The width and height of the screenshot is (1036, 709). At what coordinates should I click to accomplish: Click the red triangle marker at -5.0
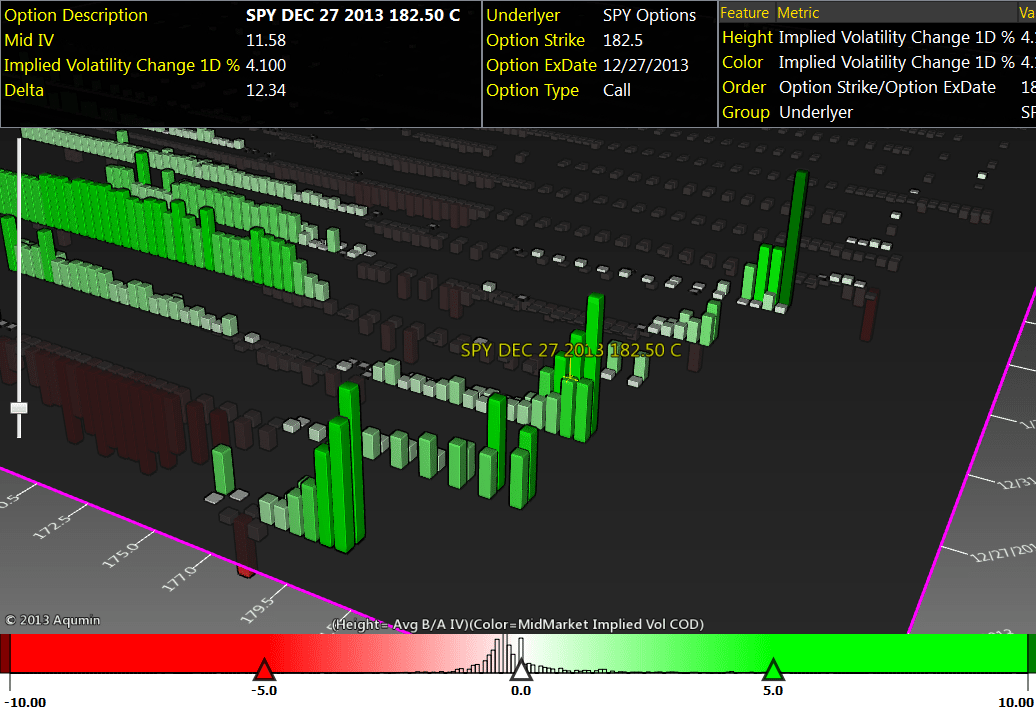click(x=264, y=670)
